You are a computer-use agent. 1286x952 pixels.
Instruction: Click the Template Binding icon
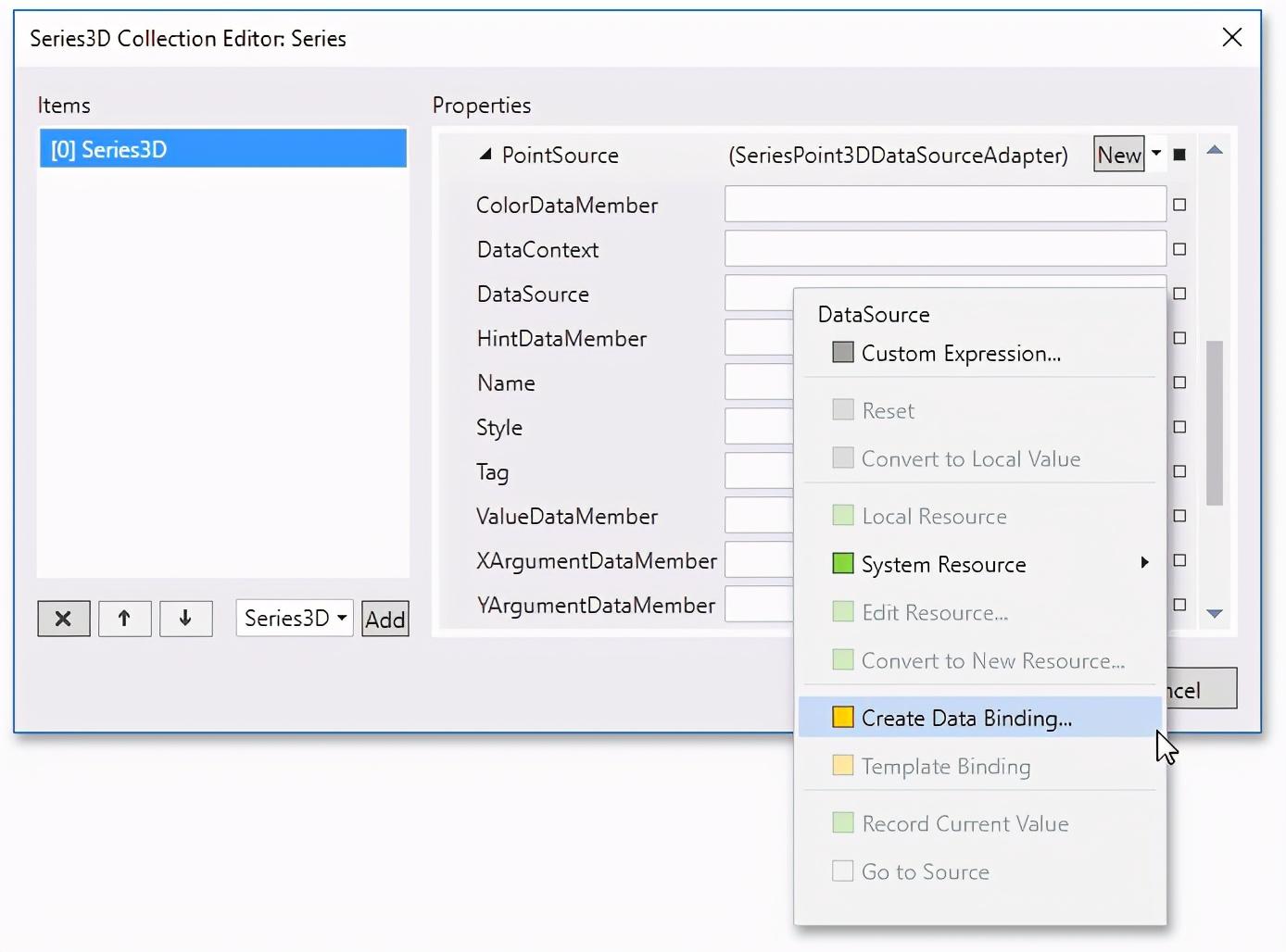(843, 766)
